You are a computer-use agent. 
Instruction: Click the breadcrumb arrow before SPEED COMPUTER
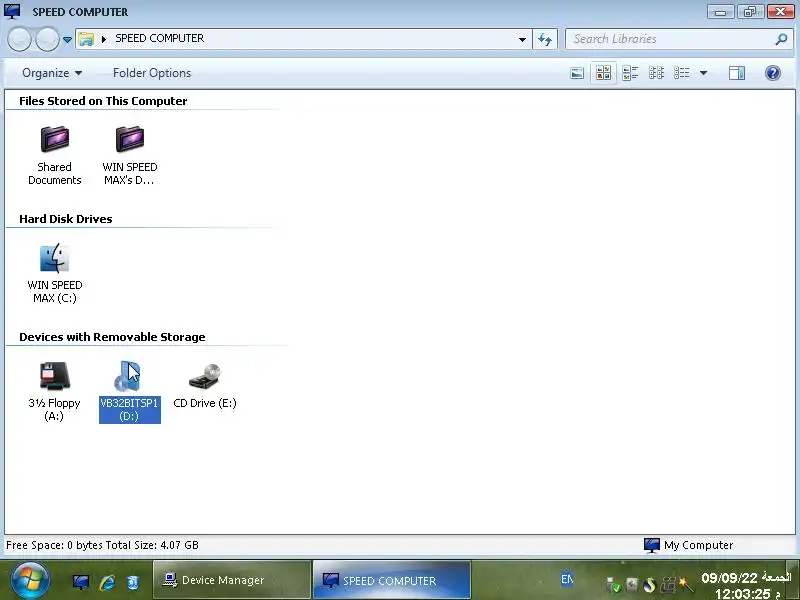(x=104, y=39)
